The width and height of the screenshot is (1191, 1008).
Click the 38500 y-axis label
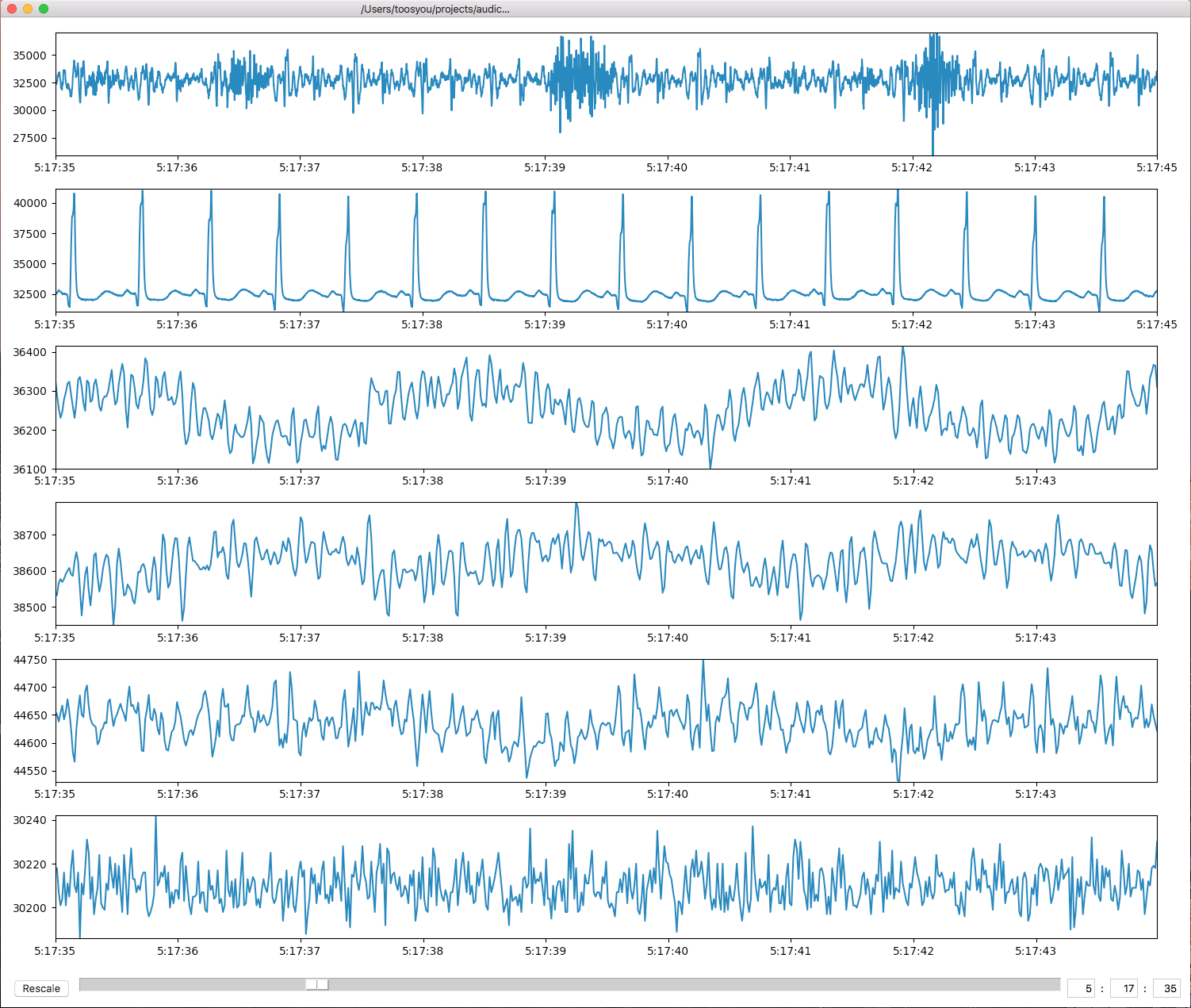point(30,607)
